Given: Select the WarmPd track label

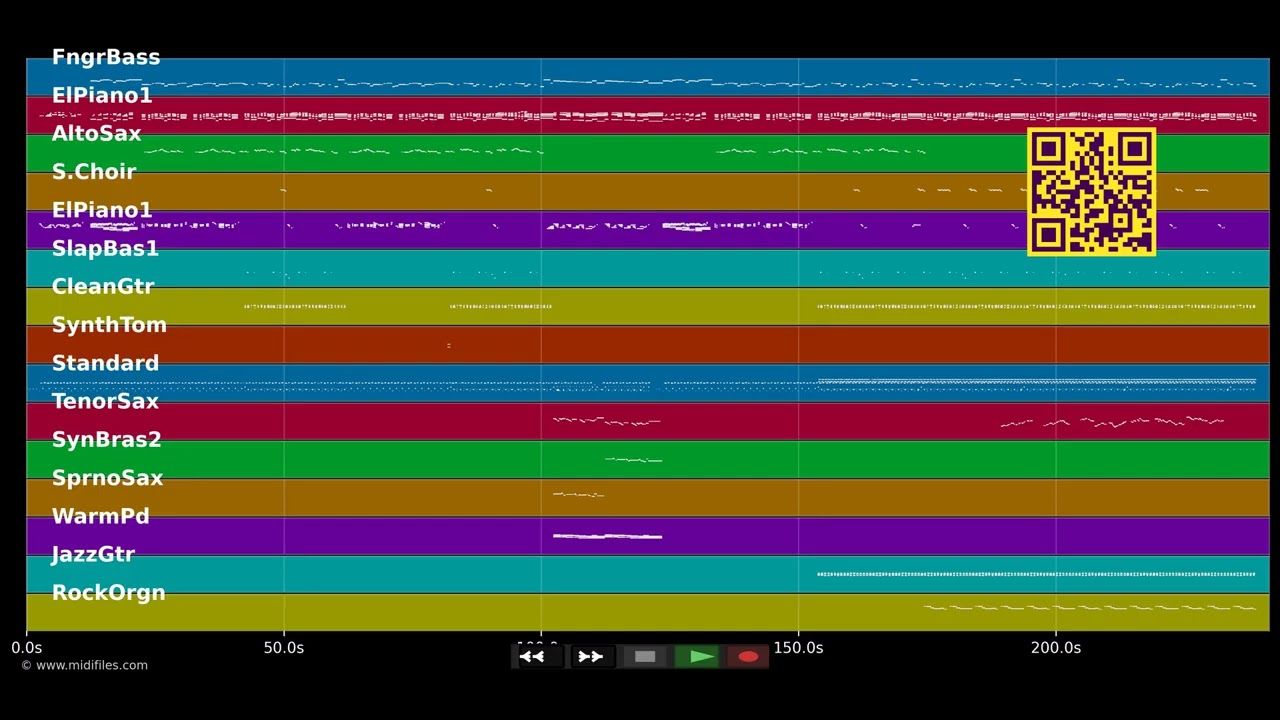Looking at the screenshot, I should coord(101,516).
